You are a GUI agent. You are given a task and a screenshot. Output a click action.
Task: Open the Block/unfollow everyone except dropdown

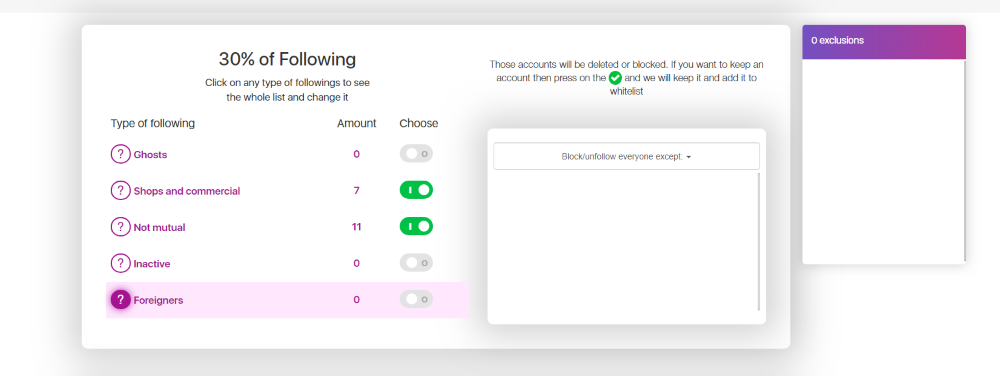pos(626,156)
